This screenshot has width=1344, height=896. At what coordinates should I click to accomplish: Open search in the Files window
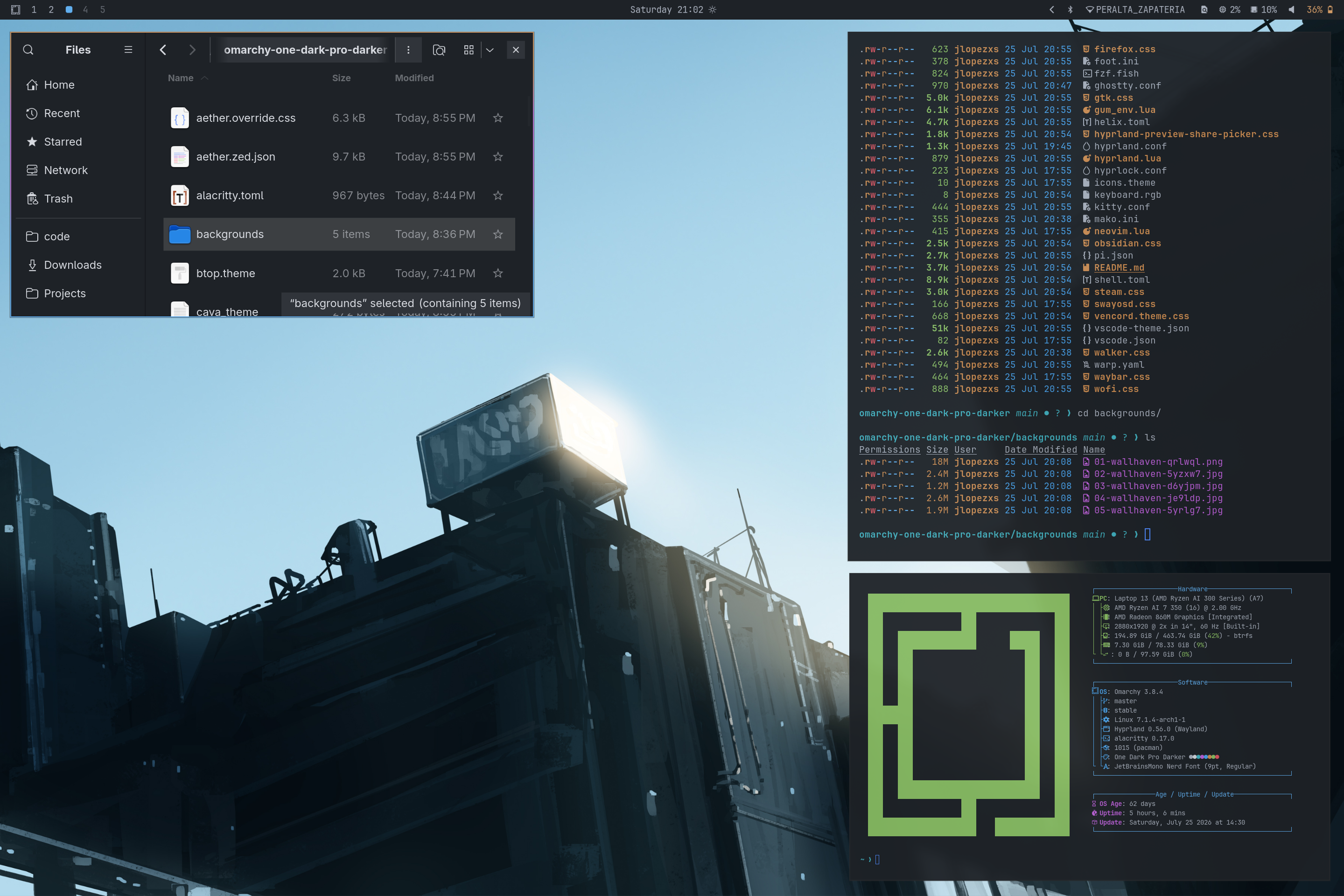(28, 50)
